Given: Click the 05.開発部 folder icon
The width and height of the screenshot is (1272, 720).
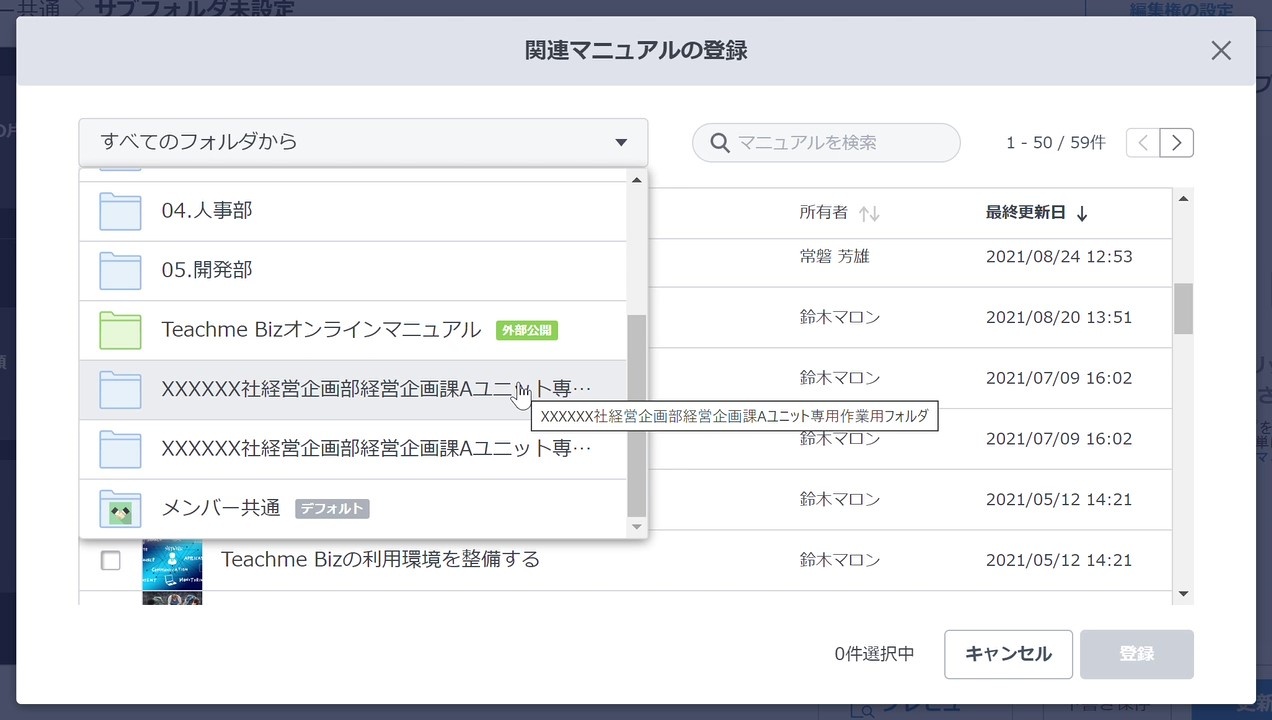Looking at the screenshot, I should [x=120, y=271].
